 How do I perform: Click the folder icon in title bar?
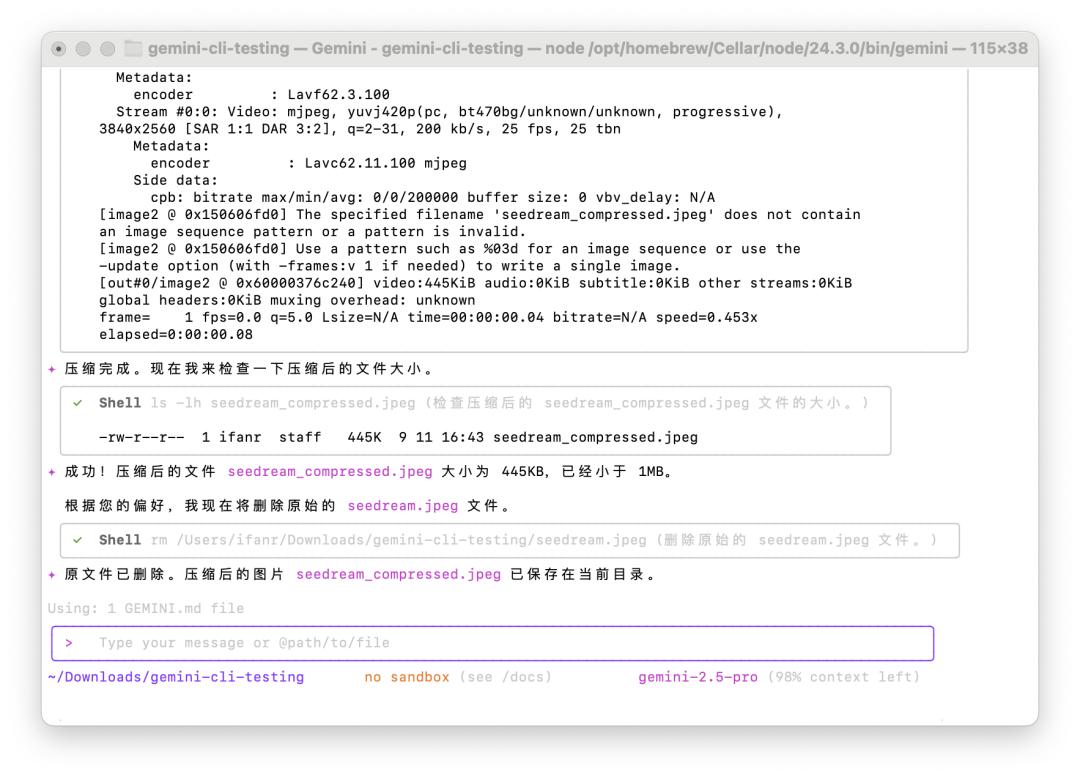133,49
